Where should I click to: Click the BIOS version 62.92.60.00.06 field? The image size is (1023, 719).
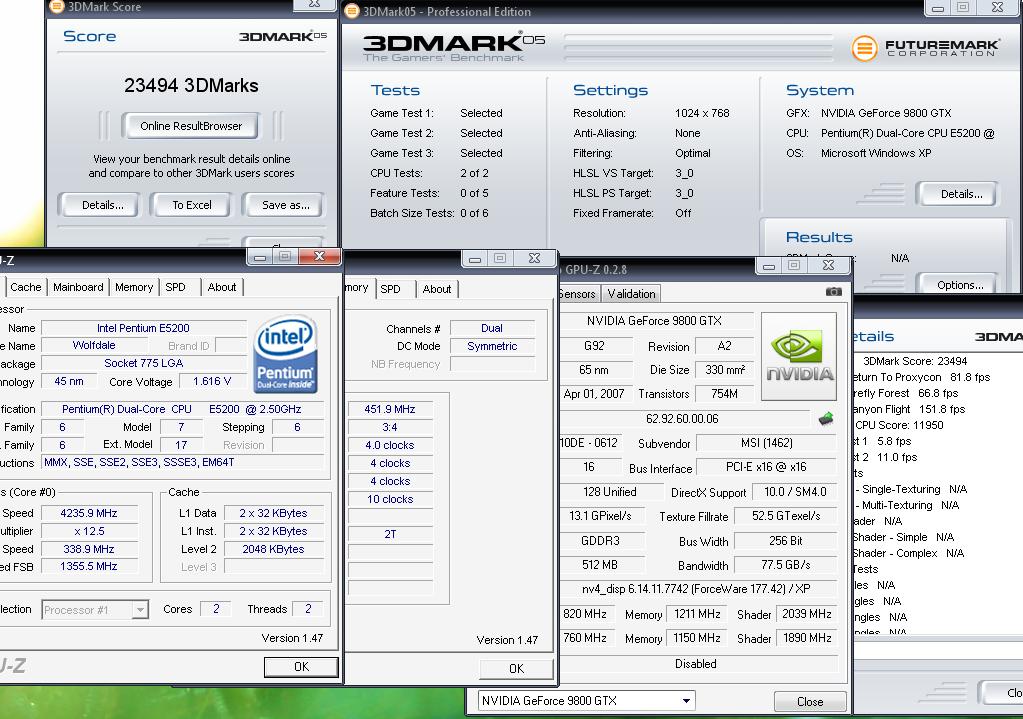682,419
